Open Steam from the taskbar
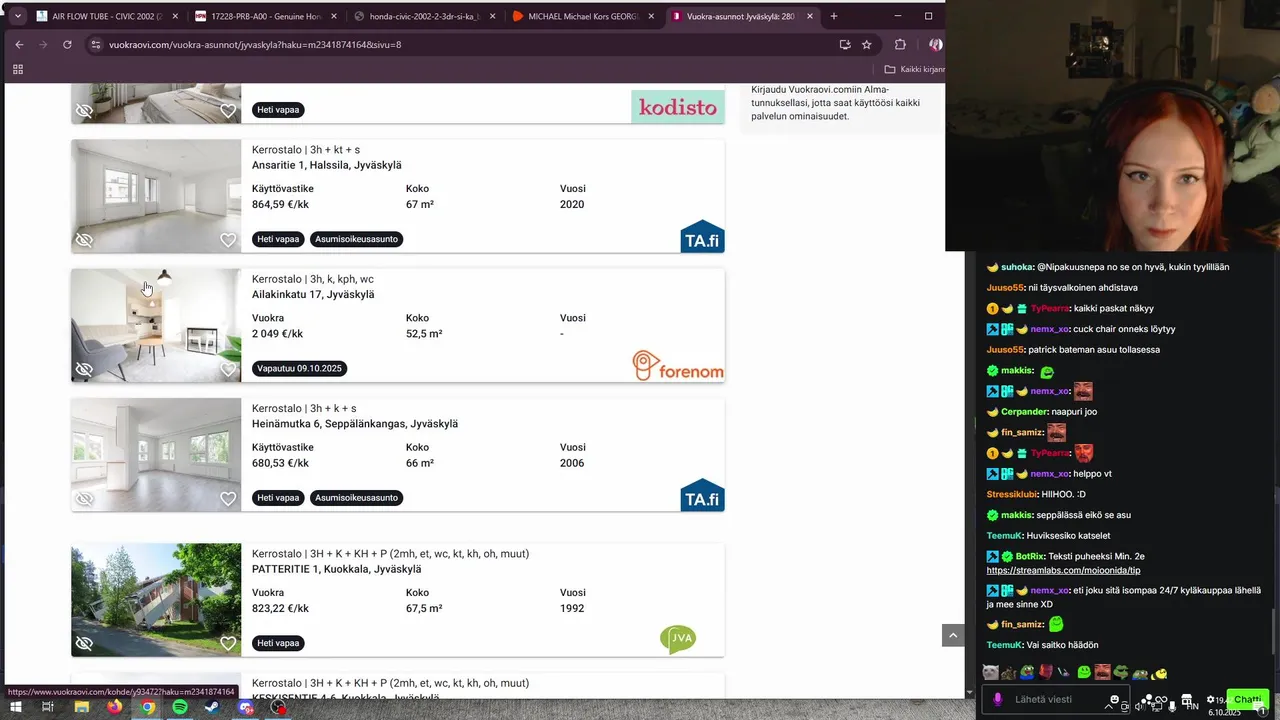This screenshot has width=1280, height=720. pyautogui.click(x=212, y=707)
